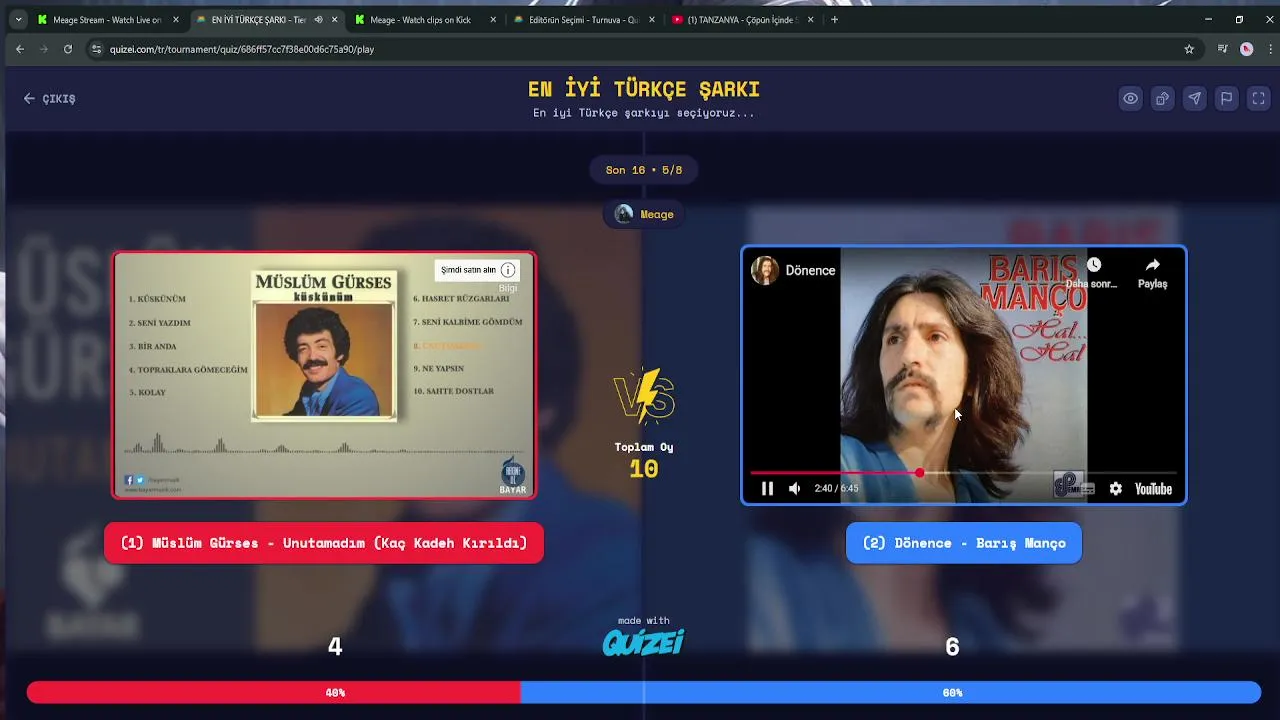
Task: Click the Bayar logo on left video
Action: [x=512, y=476]
